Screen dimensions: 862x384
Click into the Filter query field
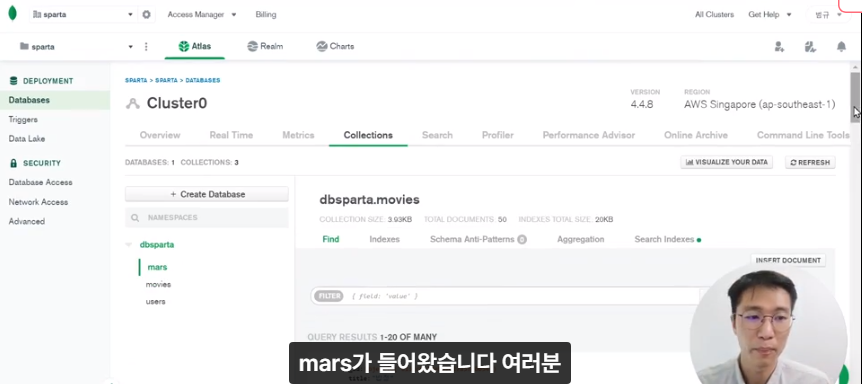coord(506,296)
